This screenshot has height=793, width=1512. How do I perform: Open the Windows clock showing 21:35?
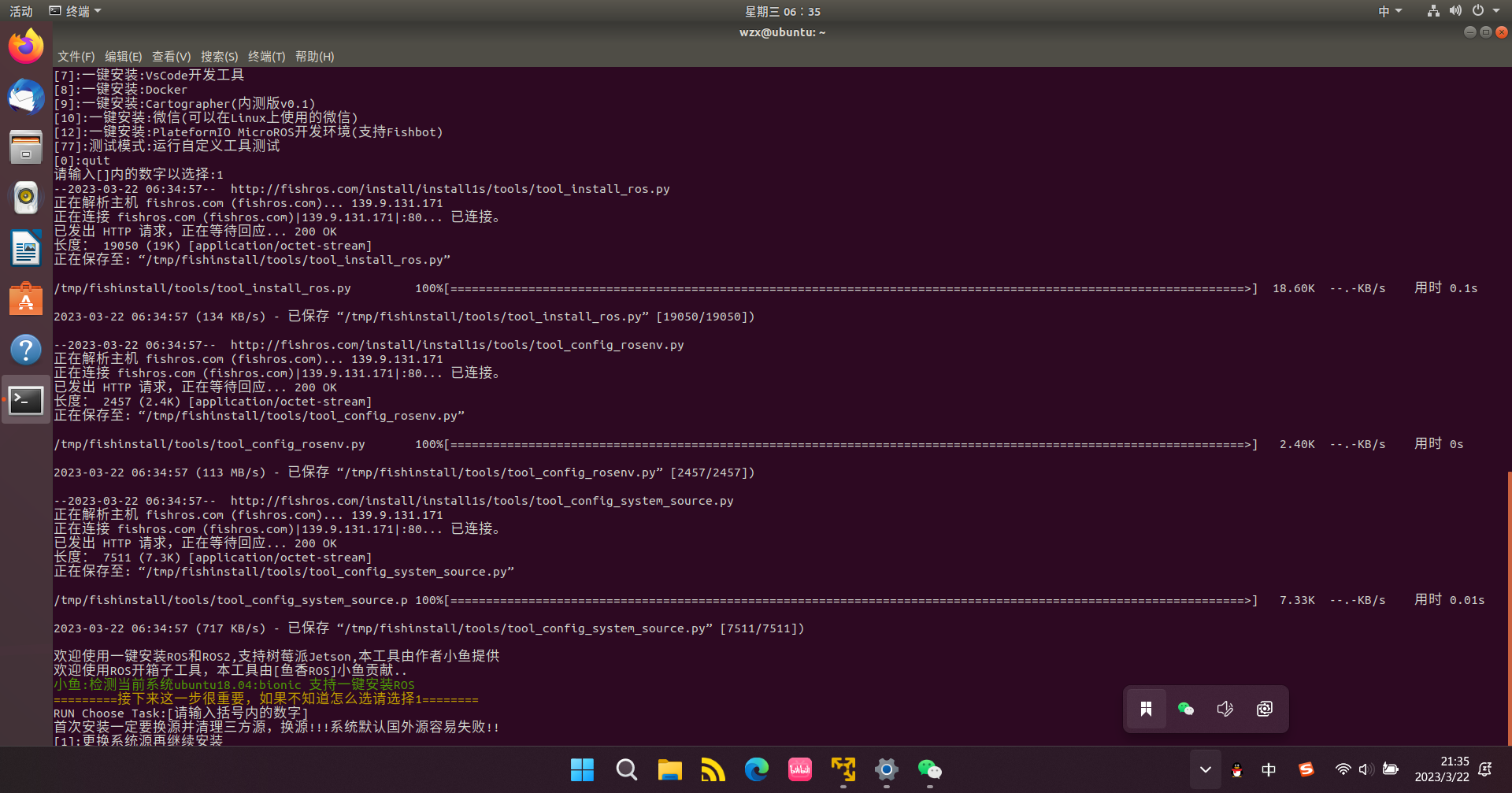pos(1442,769)
